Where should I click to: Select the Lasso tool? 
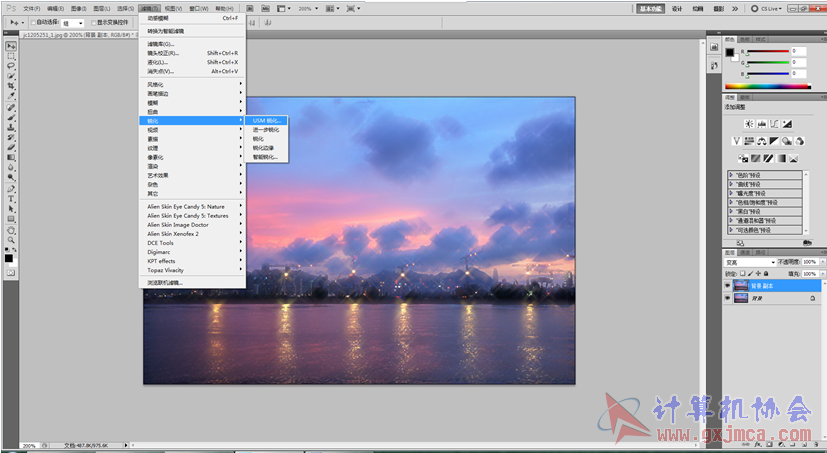click(11, 66)
